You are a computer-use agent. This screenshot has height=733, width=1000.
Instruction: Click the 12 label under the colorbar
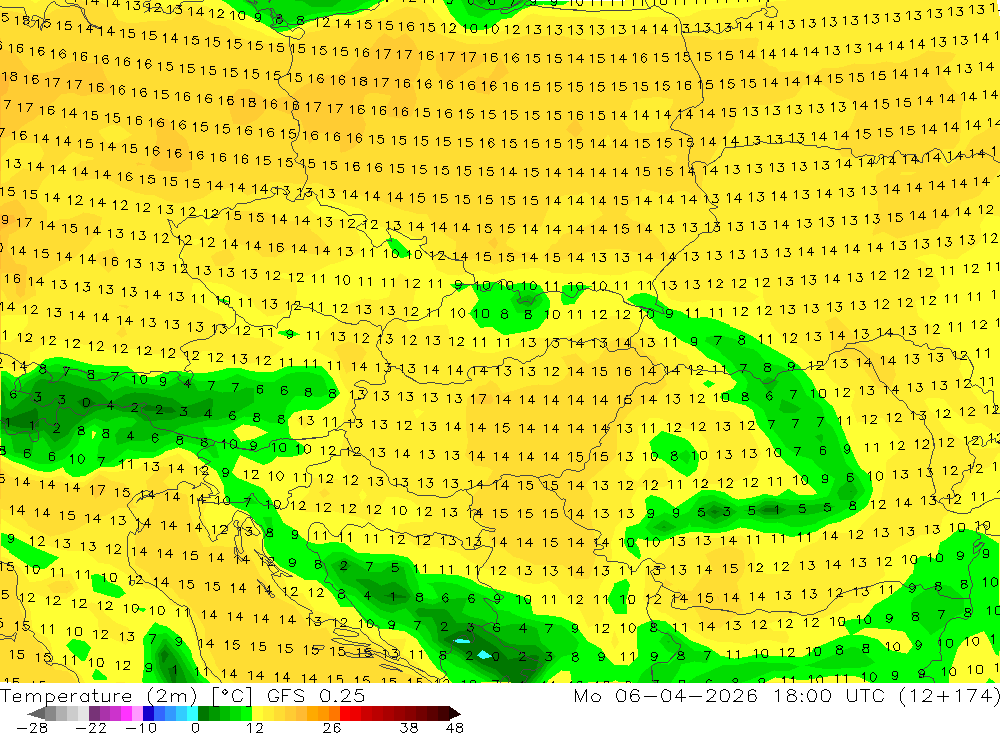[254, 727]
